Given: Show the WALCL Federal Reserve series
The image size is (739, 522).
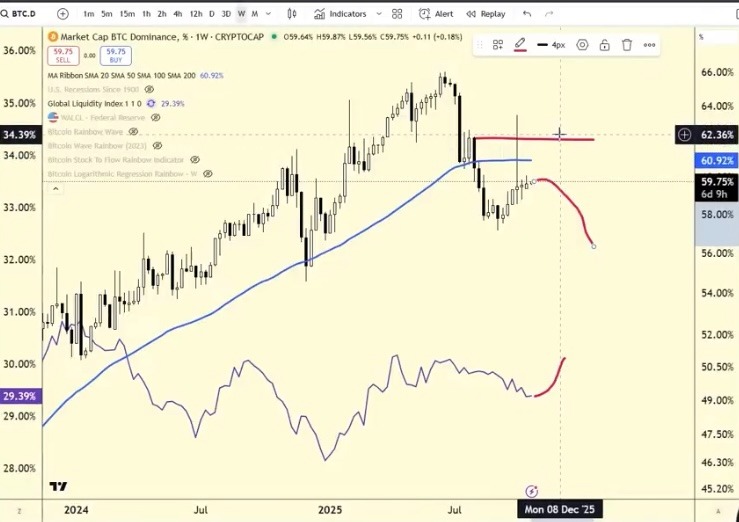Looking at the screenshot, I should (156, 117).
